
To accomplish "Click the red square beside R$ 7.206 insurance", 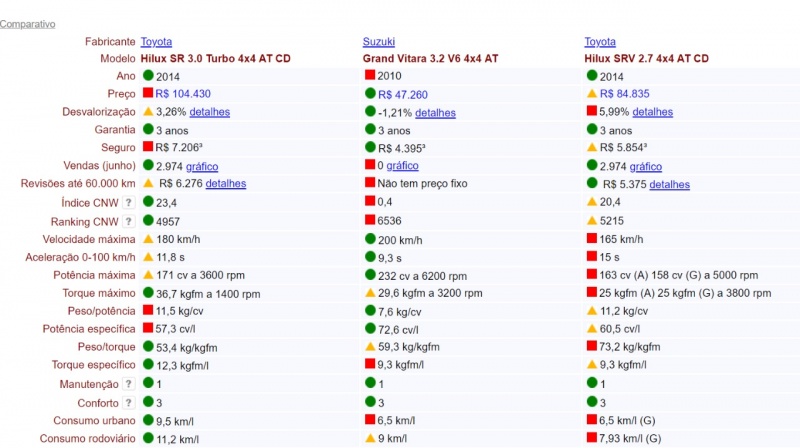I will click(x=148, y=146).
